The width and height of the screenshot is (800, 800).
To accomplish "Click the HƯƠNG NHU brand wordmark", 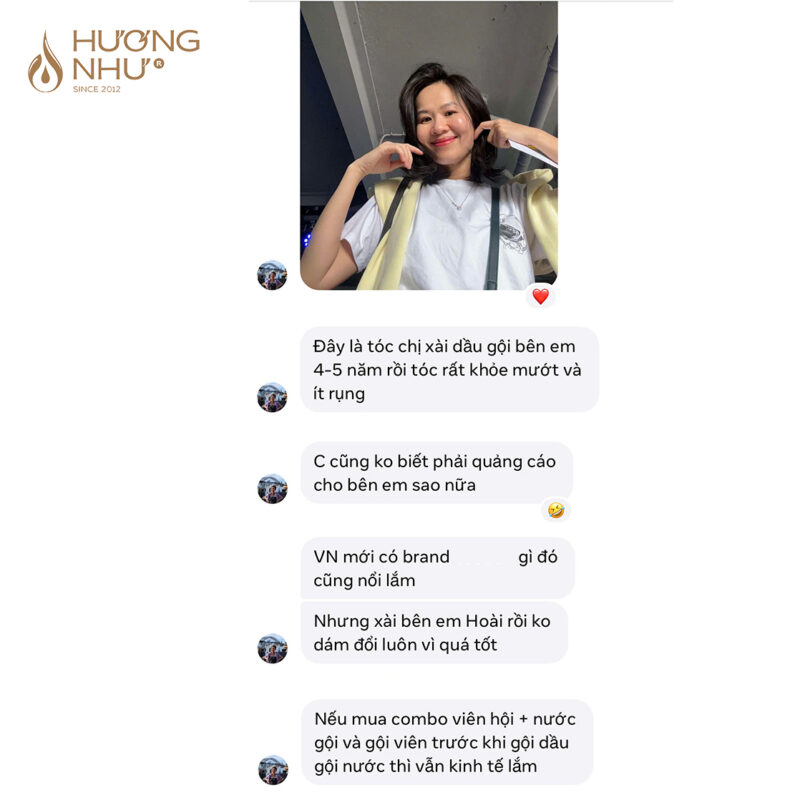I will (136, 54).
